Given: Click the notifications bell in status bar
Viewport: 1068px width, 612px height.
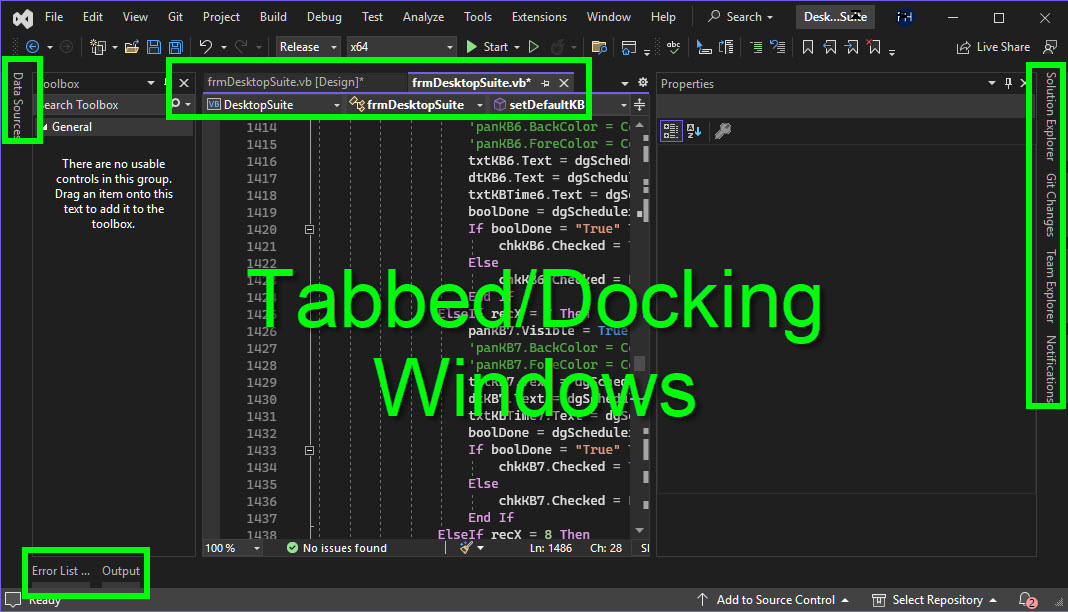Looking at the screenshot, I should (1027, 600).
